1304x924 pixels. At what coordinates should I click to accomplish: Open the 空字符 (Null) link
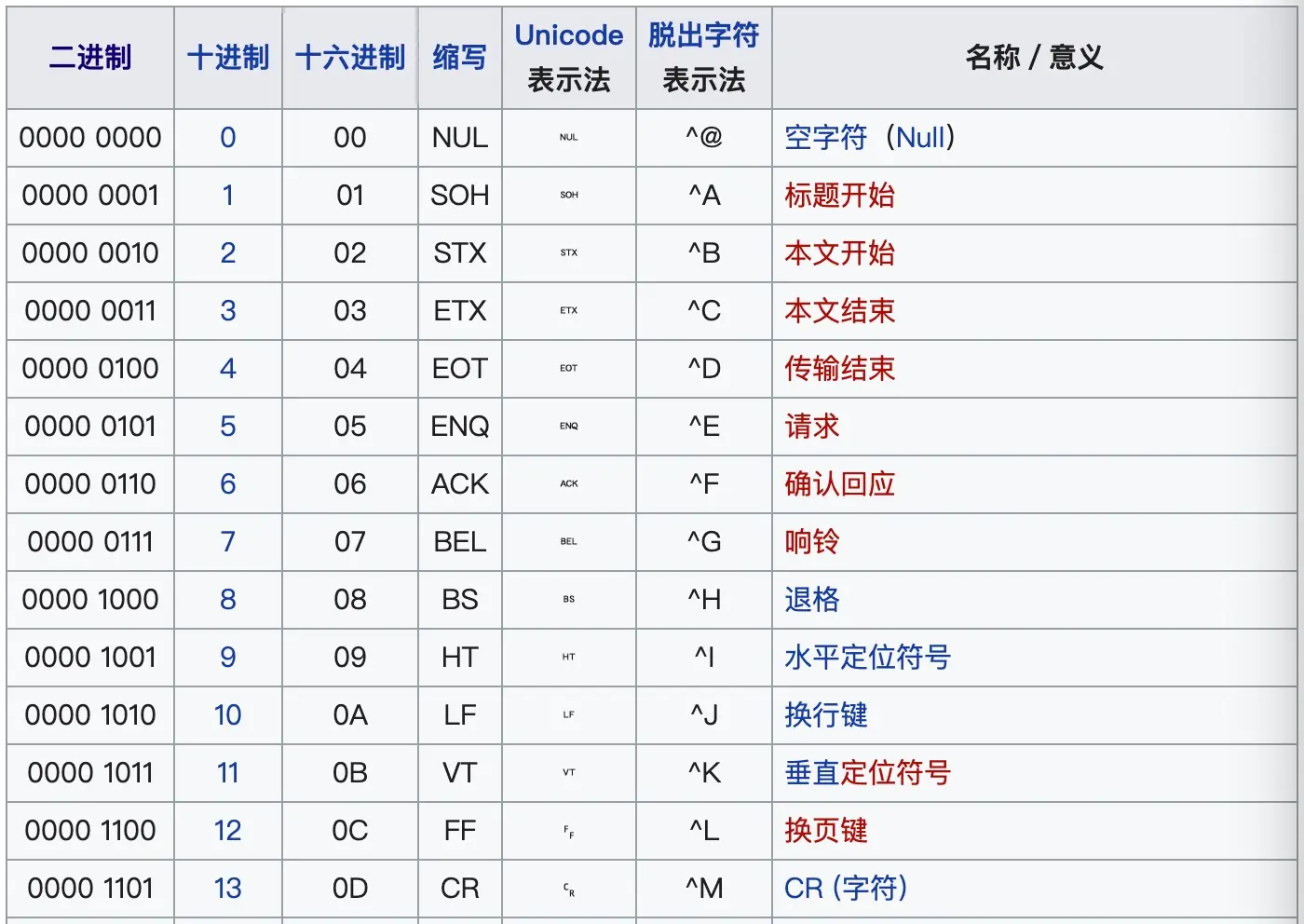click(x=870, y=138)
